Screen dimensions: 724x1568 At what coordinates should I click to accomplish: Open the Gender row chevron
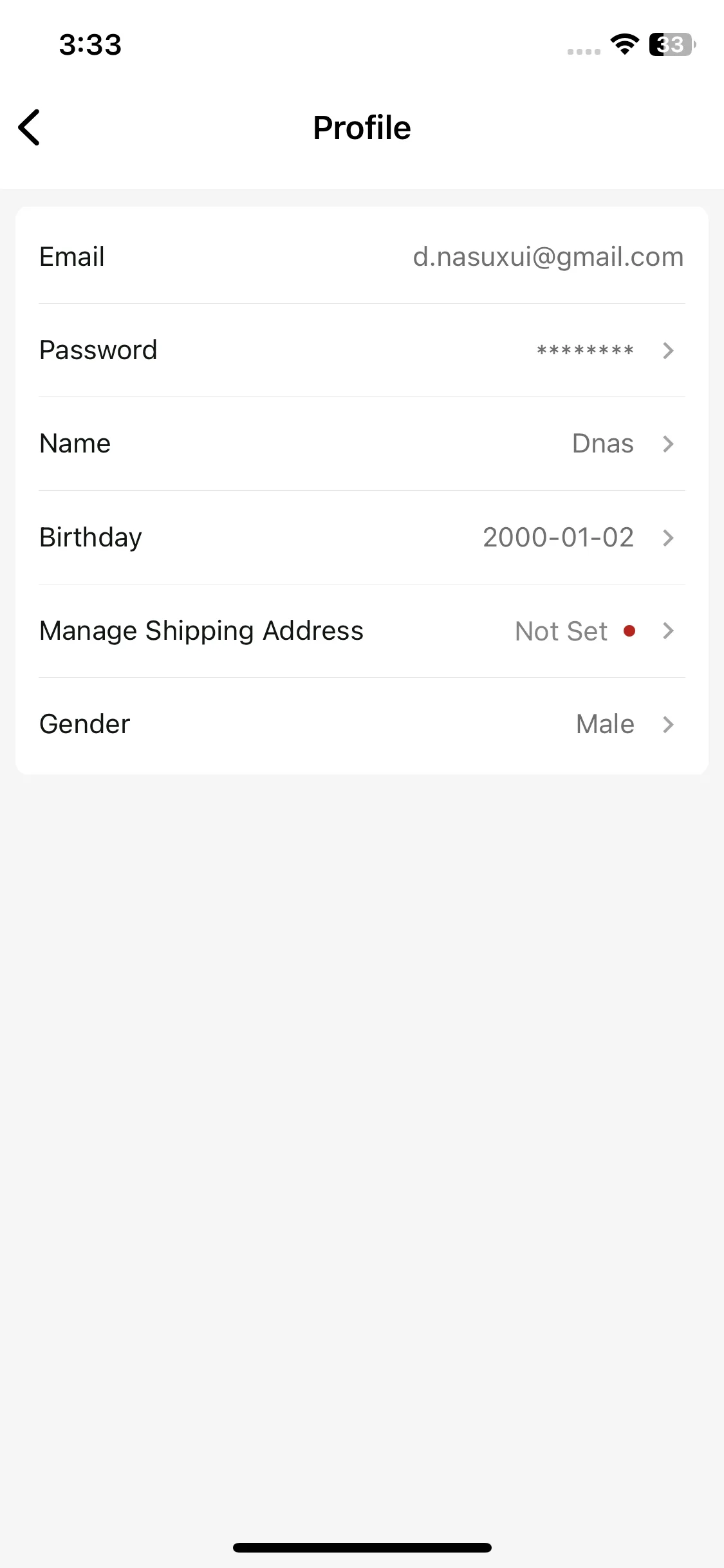pos(668,724)
